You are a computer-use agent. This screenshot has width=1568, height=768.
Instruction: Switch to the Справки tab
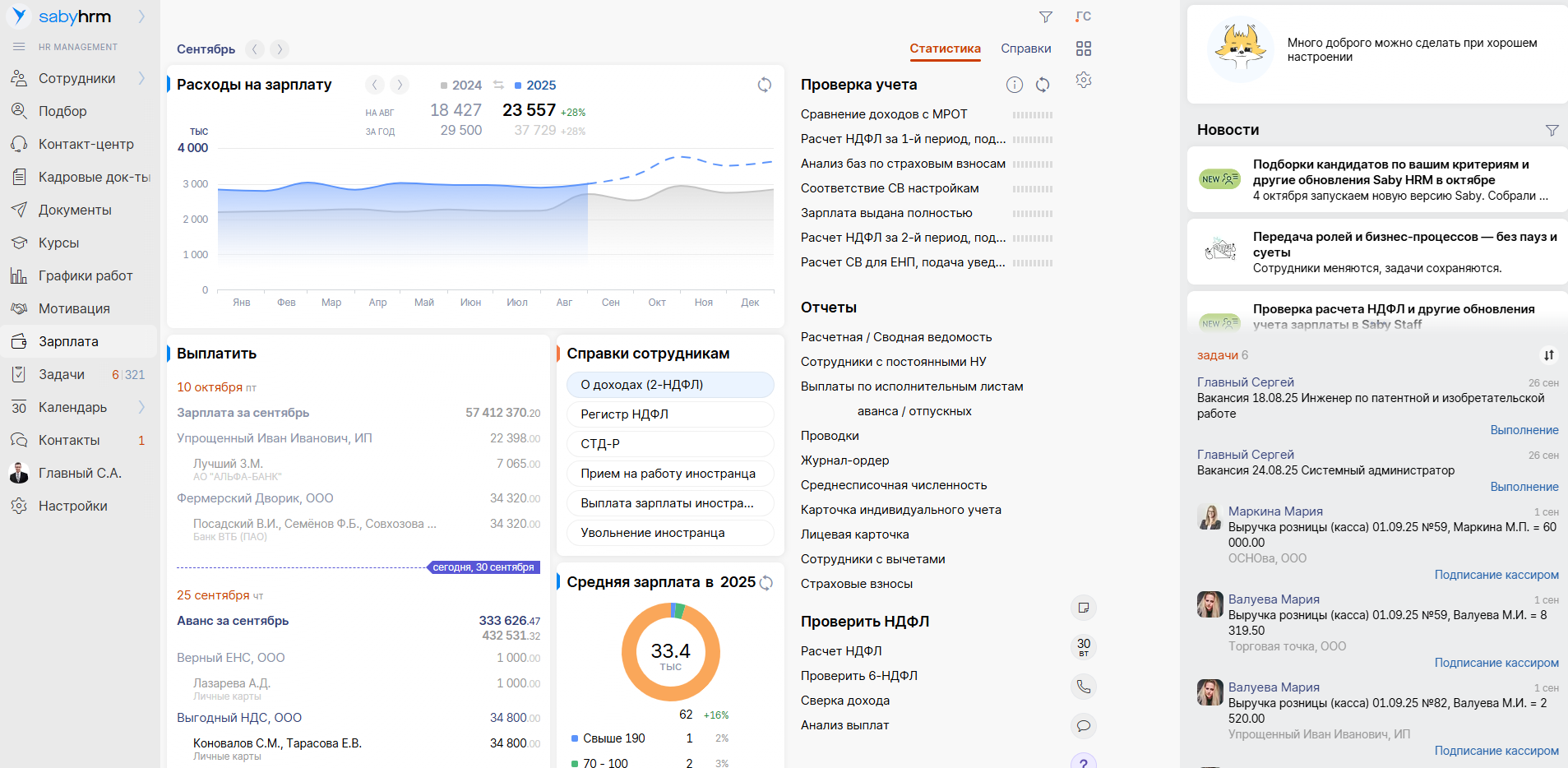1025,49
